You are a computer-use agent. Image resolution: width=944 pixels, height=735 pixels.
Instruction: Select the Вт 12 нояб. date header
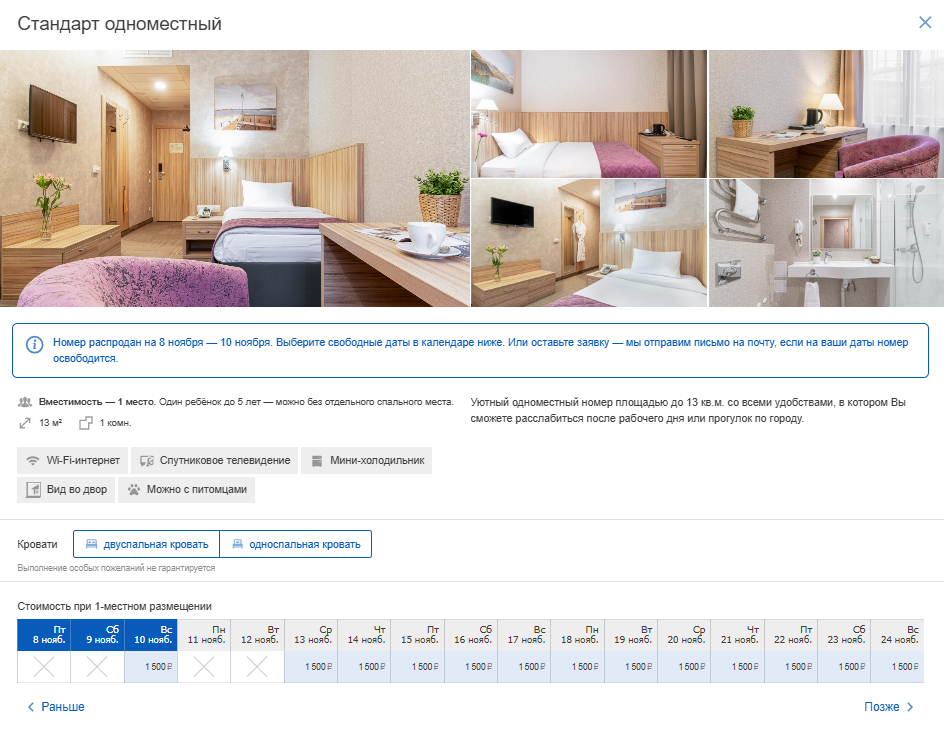coord(258,635)
